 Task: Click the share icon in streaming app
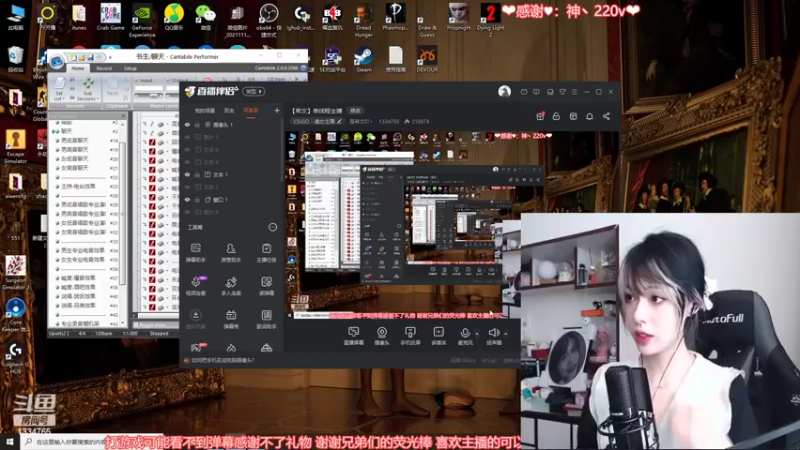(606, 116)
